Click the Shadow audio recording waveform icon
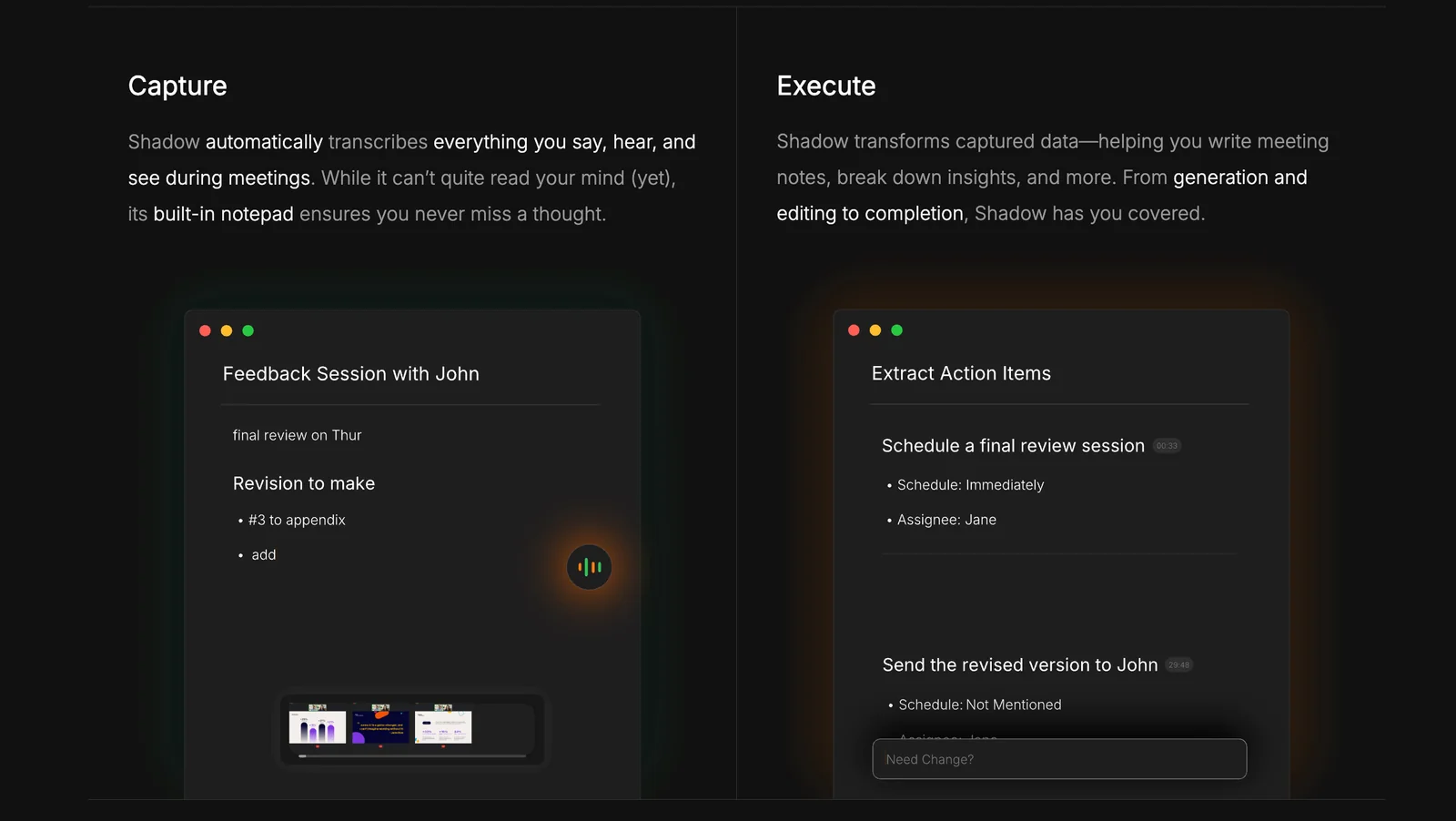Image resolution: width=1456 pixels, height=821 pixels. click(x=589, y=567)
